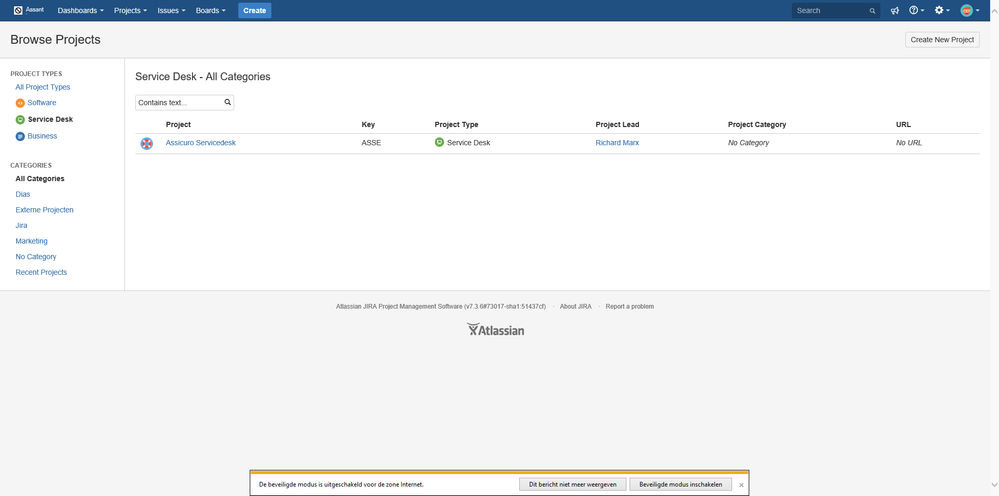999x496 pixels.
Task: Select the Service Desk project type
Action: [x=50, y=119]
